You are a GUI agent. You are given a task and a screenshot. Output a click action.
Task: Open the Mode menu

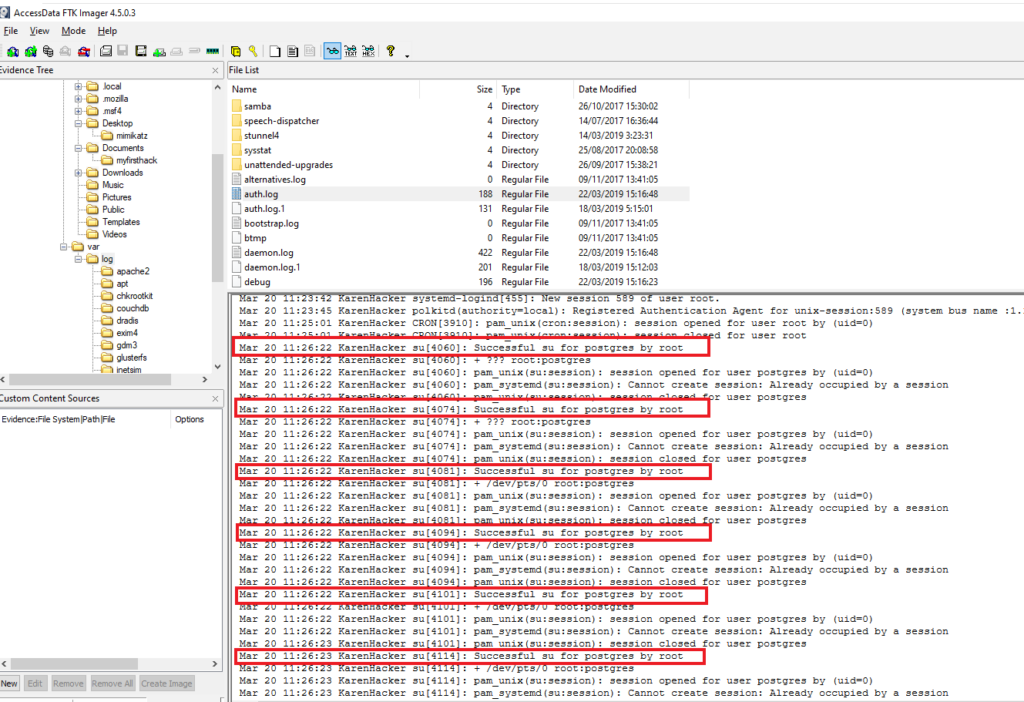tap(72, 31)
